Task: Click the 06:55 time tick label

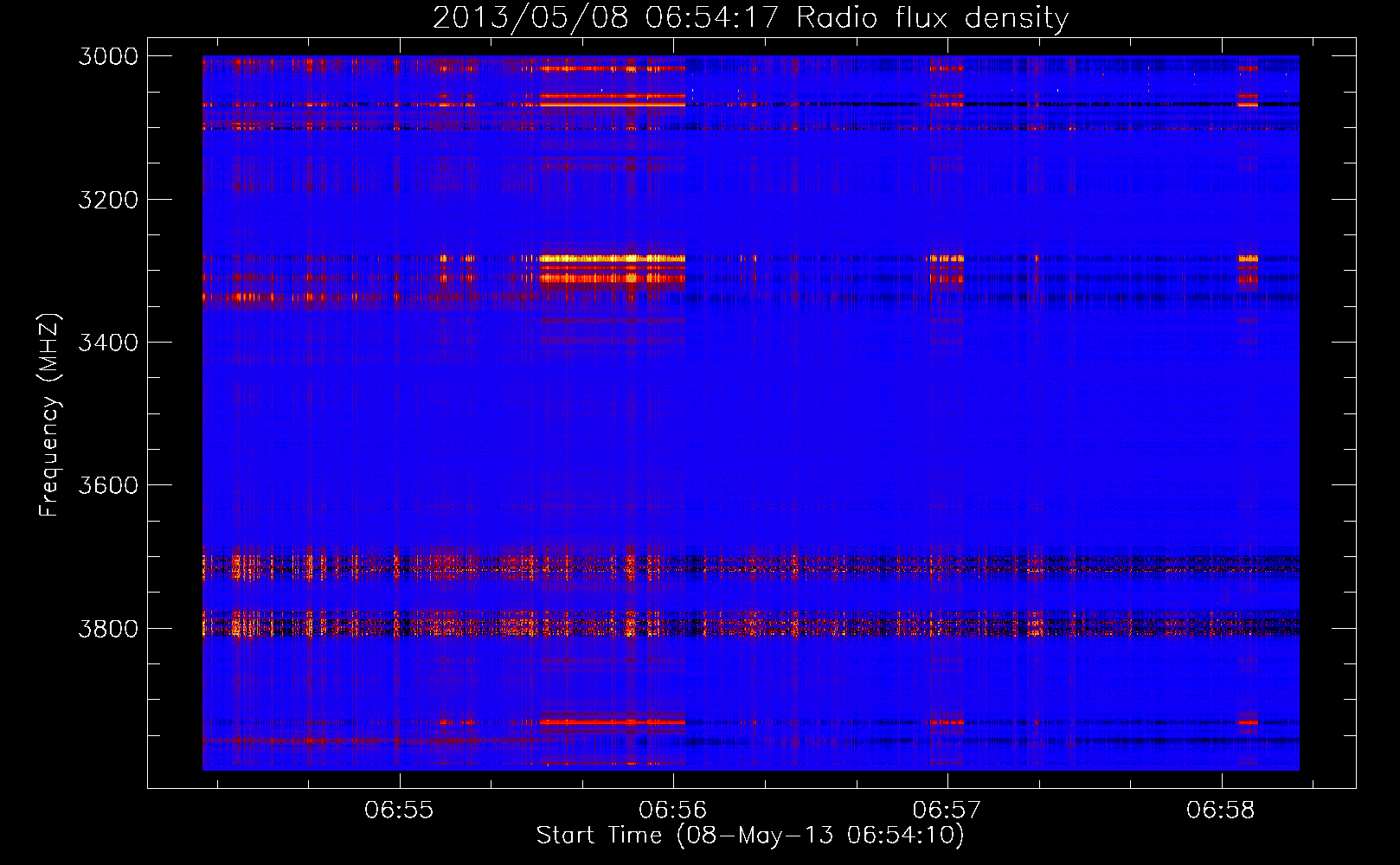Action: point(399,811)
